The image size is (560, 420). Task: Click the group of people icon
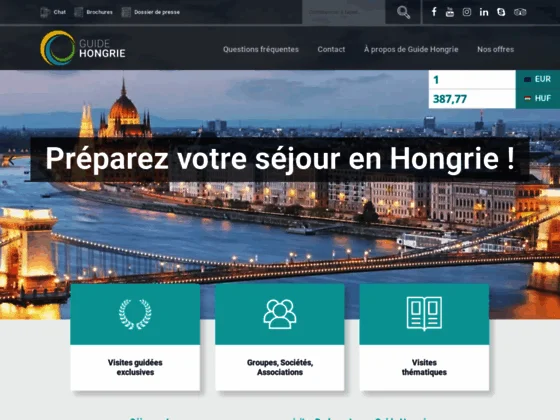pos(280,314)
